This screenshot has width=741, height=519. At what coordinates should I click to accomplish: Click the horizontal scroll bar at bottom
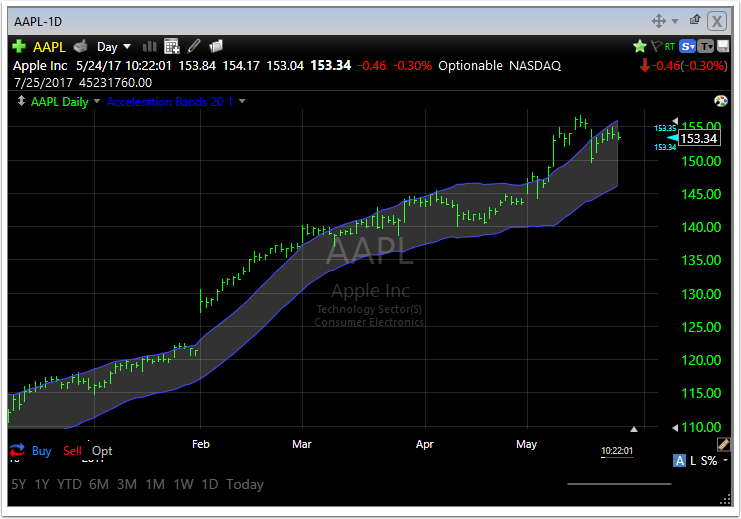click(x=619, y=484)
